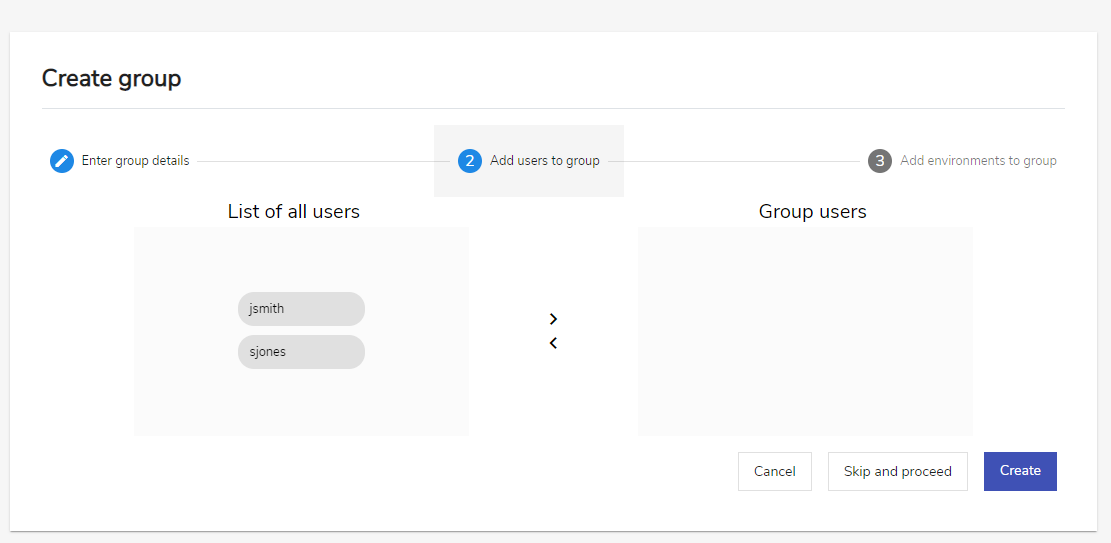Click the line between steps 2 and 3
The height and width of the screenshot is (543, 1111).
(x=733, y=162)
